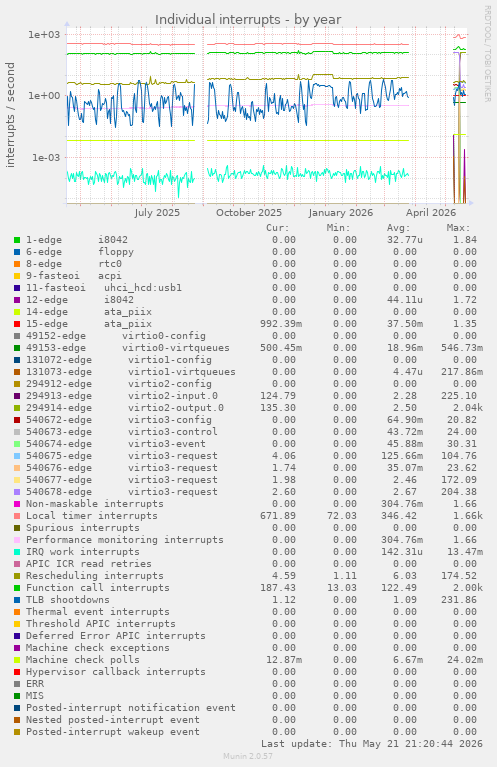
Task: Click the blue 6-edge floppy legend swatch
Action: point(17,252)
